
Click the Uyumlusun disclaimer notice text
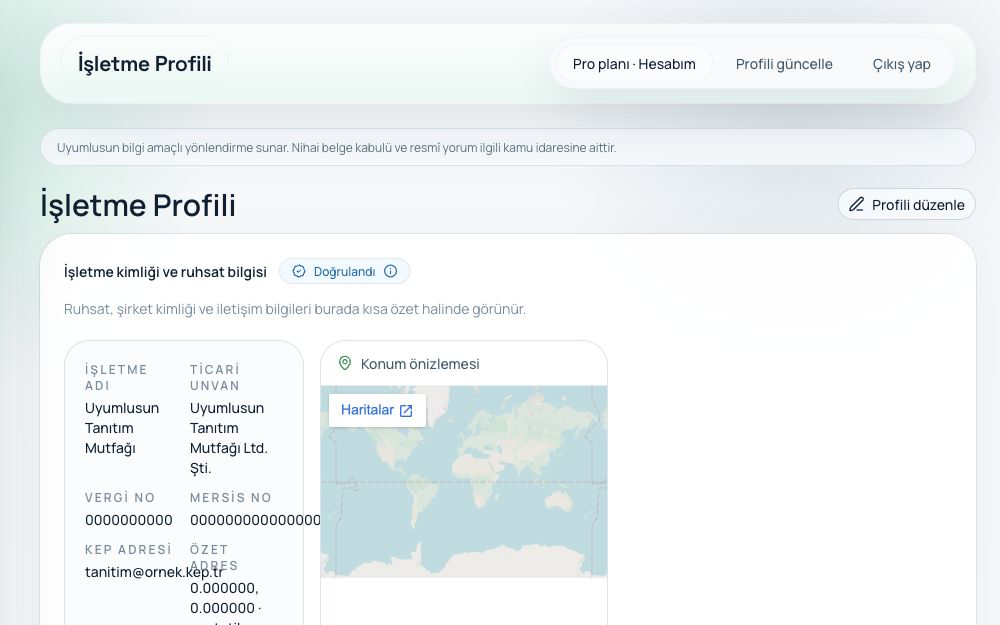336,147
